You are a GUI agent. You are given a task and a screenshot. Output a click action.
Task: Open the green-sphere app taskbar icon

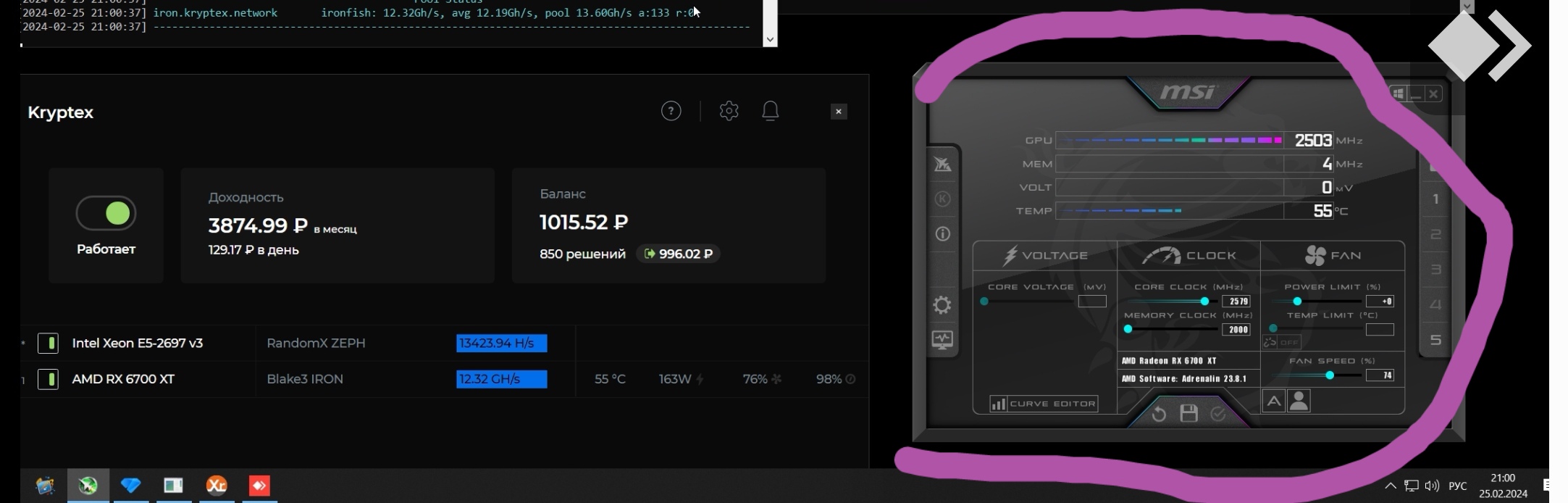88,485
